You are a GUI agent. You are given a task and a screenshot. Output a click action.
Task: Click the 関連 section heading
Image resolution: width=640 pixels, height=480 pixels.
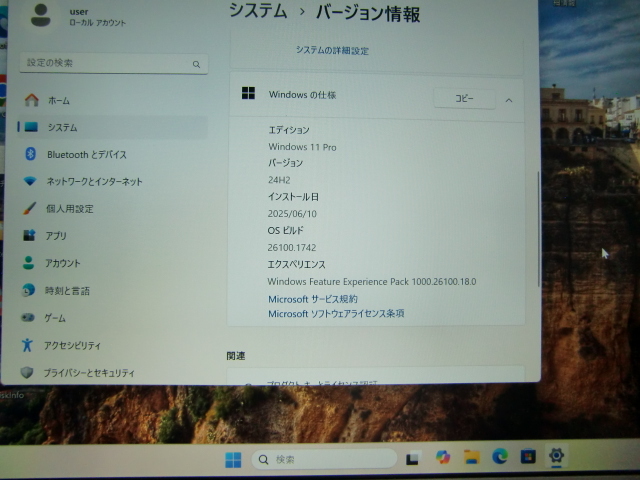(236, 356)
